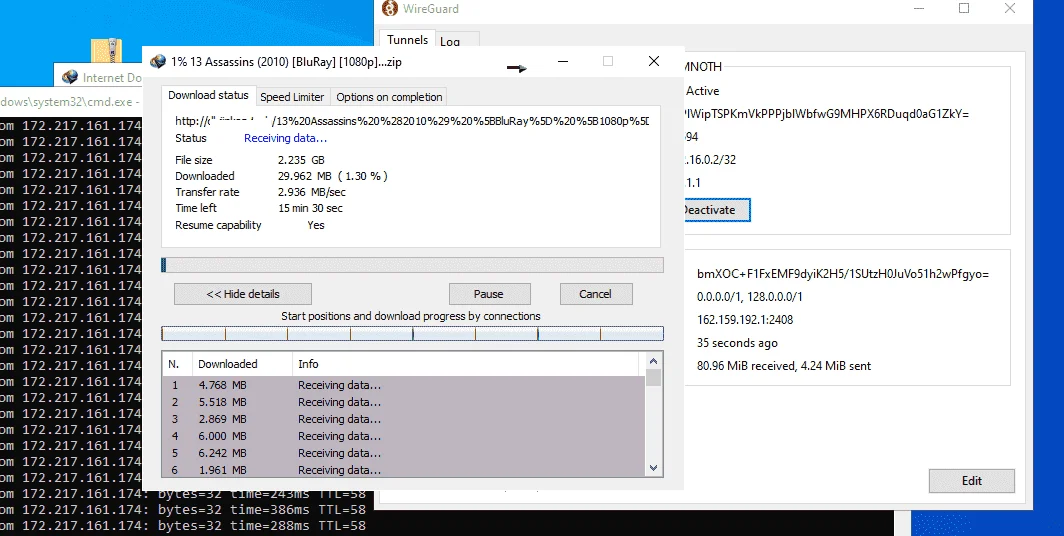Image resolution: width=1064 pixels, height=536 pixels.
Task: Click latest handshake '35 seconds ago'
Action: click(x=738, y=343)
